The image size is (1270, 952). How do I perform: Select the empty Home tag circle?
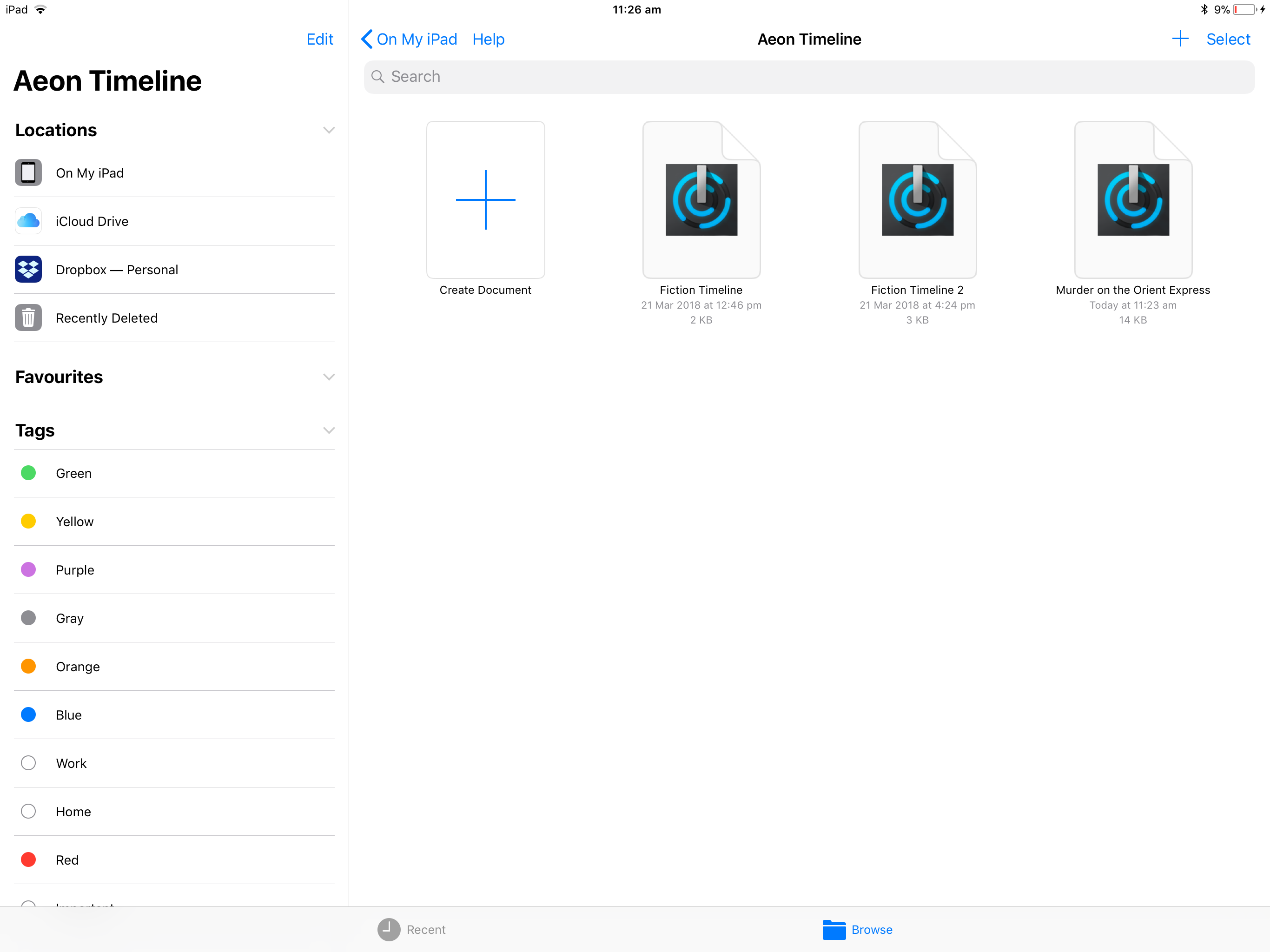[28, 811]
